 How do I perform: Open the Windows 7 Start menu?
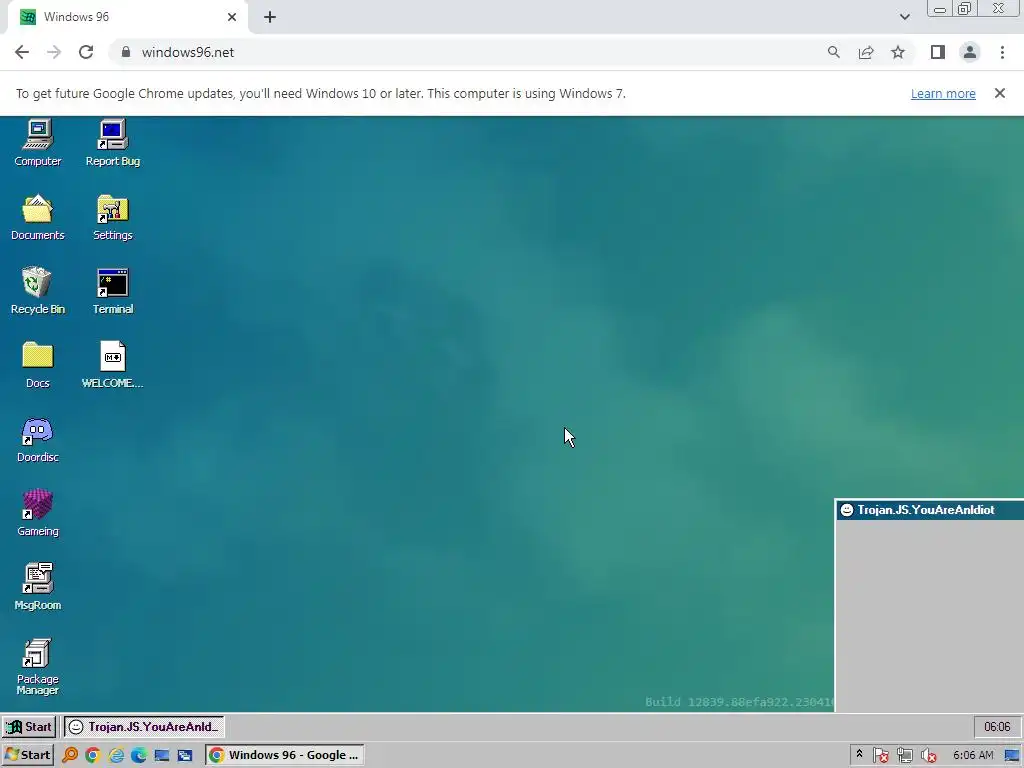click(27, 755)
